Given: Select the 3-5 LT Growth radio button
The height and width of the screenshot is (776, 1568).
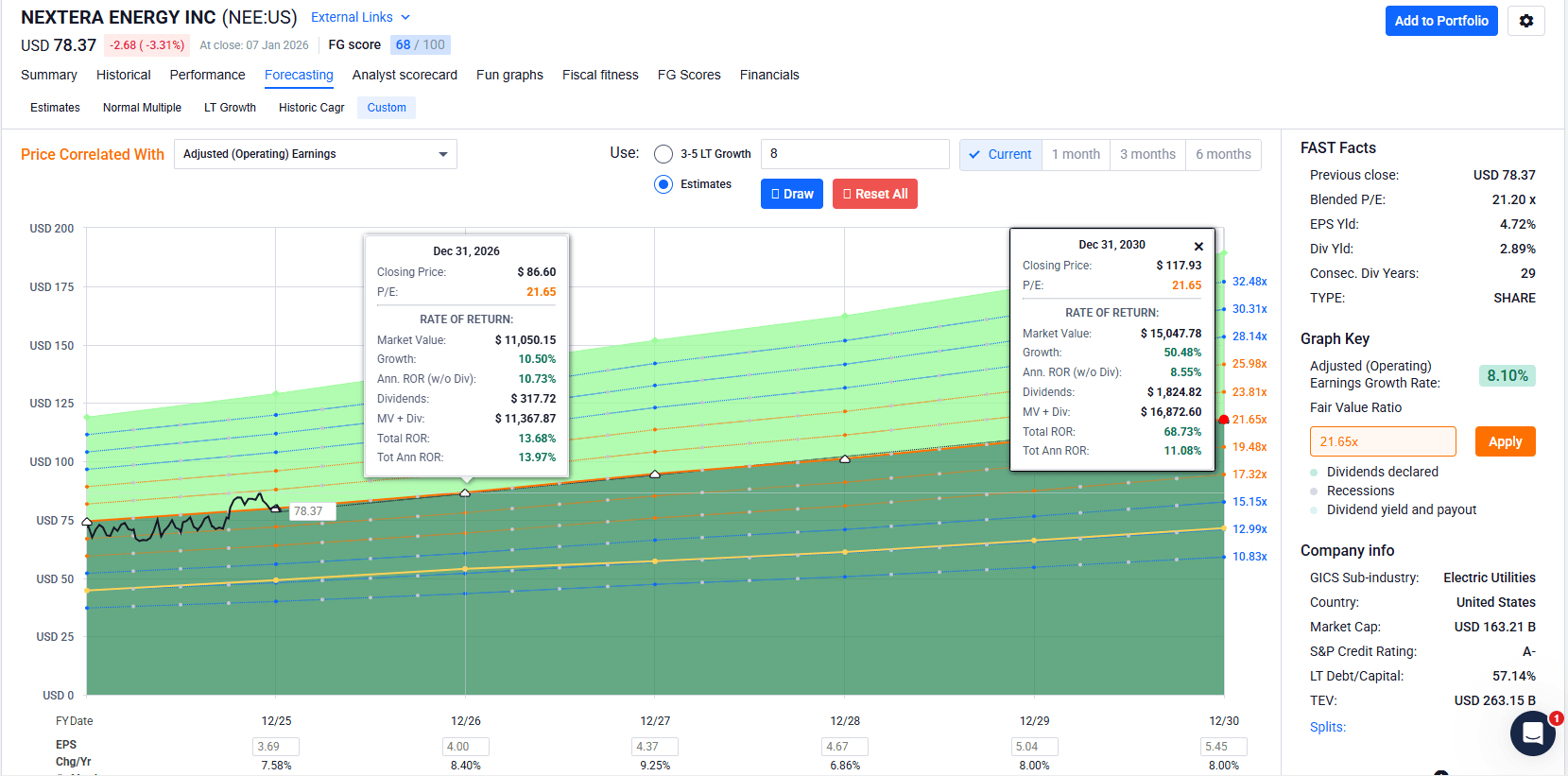Looking at the screenshot, I should coord(663,154).
